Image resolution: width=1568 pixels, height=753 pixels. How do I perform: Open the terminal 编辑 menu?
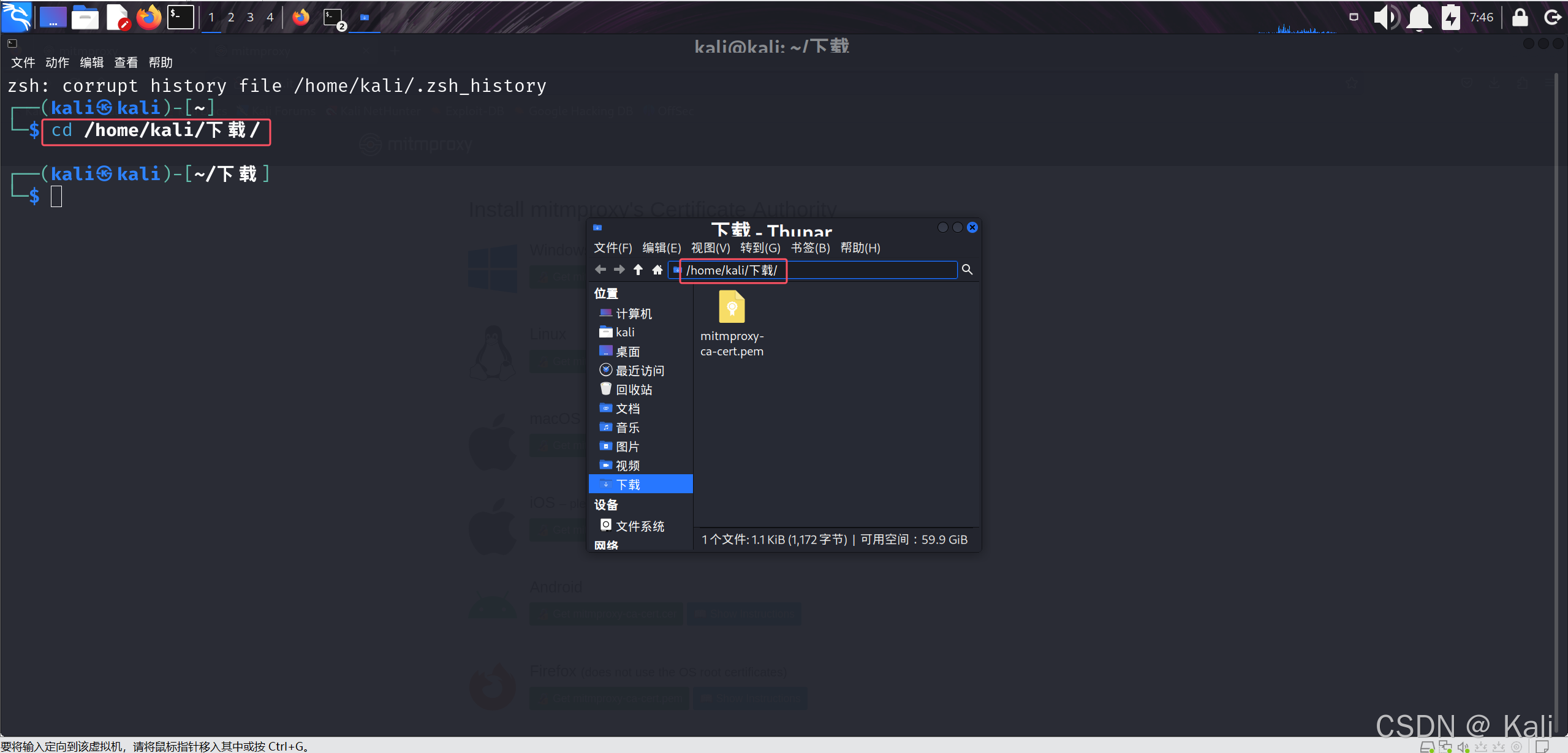click(92, 62)
